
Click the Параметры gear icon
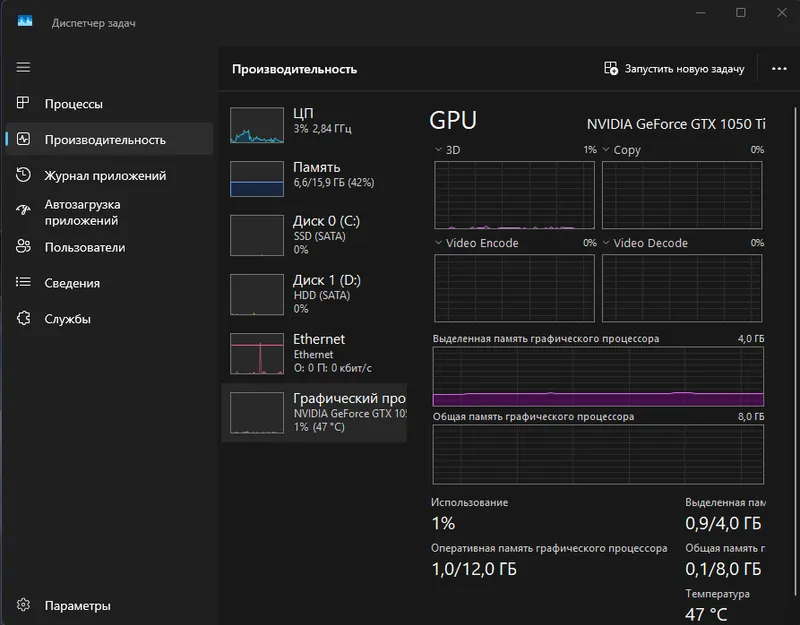23,605
